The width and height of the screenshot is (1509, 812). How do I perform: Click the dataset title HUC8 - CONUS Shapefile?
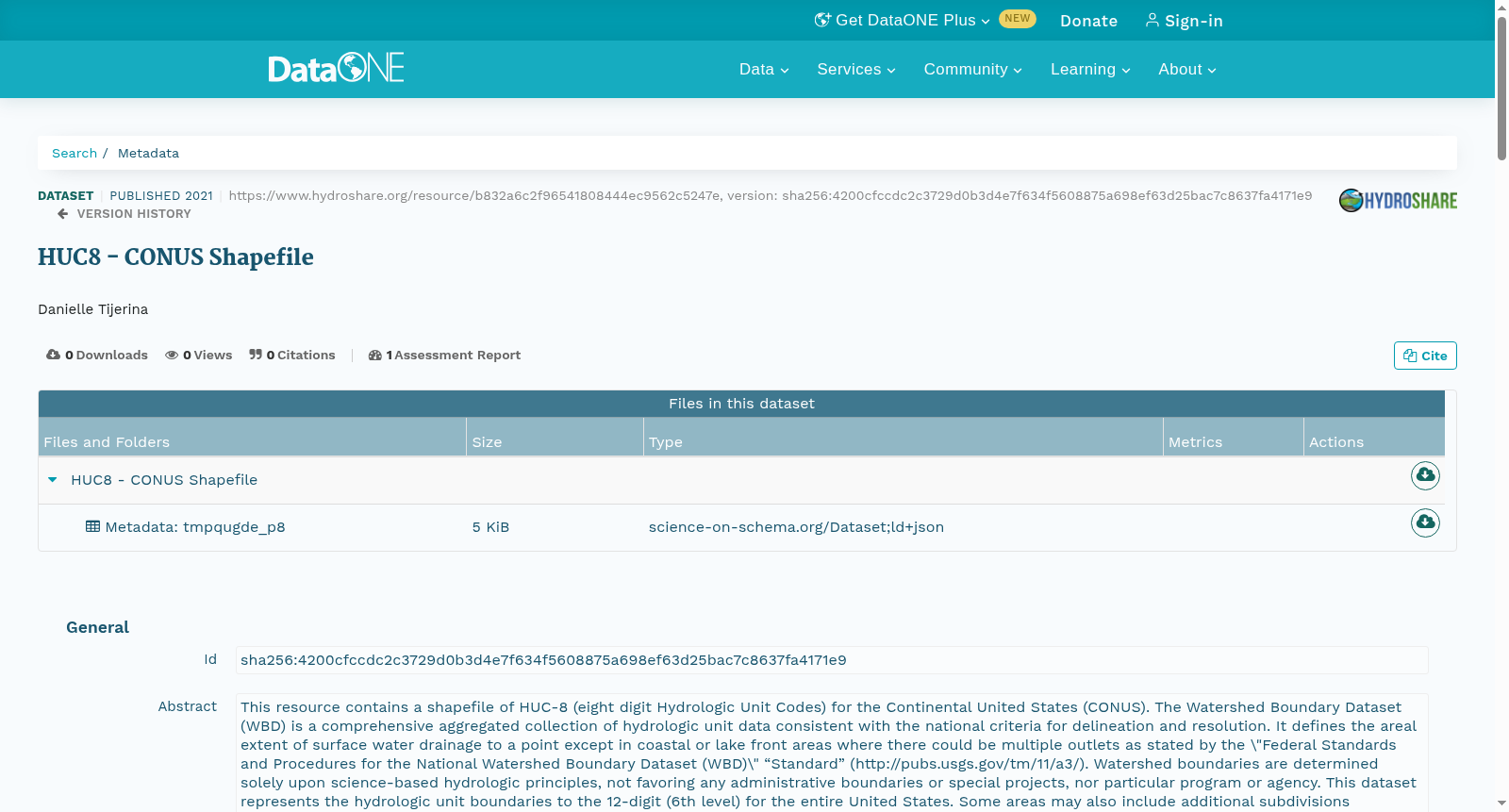175,257
